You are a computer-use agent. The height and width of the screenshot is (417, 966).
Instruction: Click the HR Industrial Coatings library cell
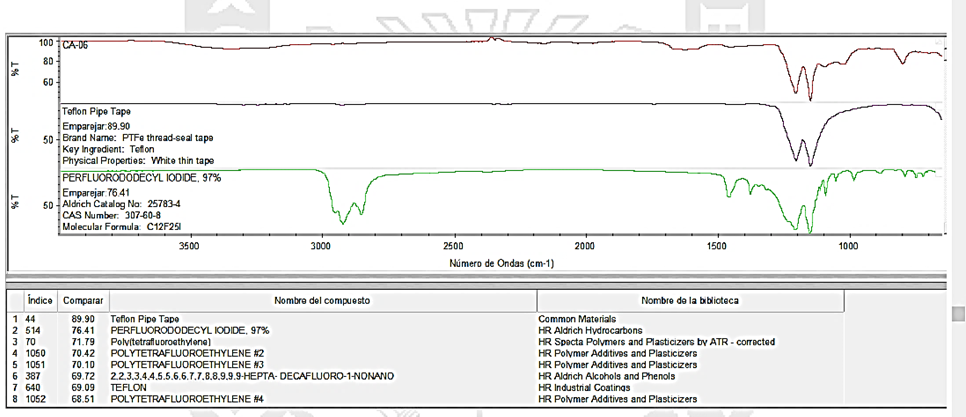pos(590,387)
